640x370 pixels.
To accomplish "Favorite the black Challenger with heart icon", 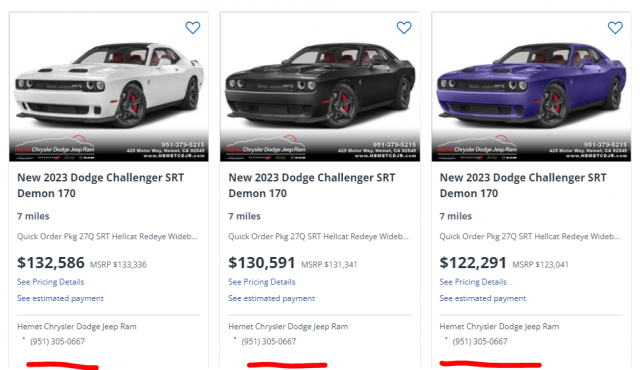I will click(x=404, y=28).
